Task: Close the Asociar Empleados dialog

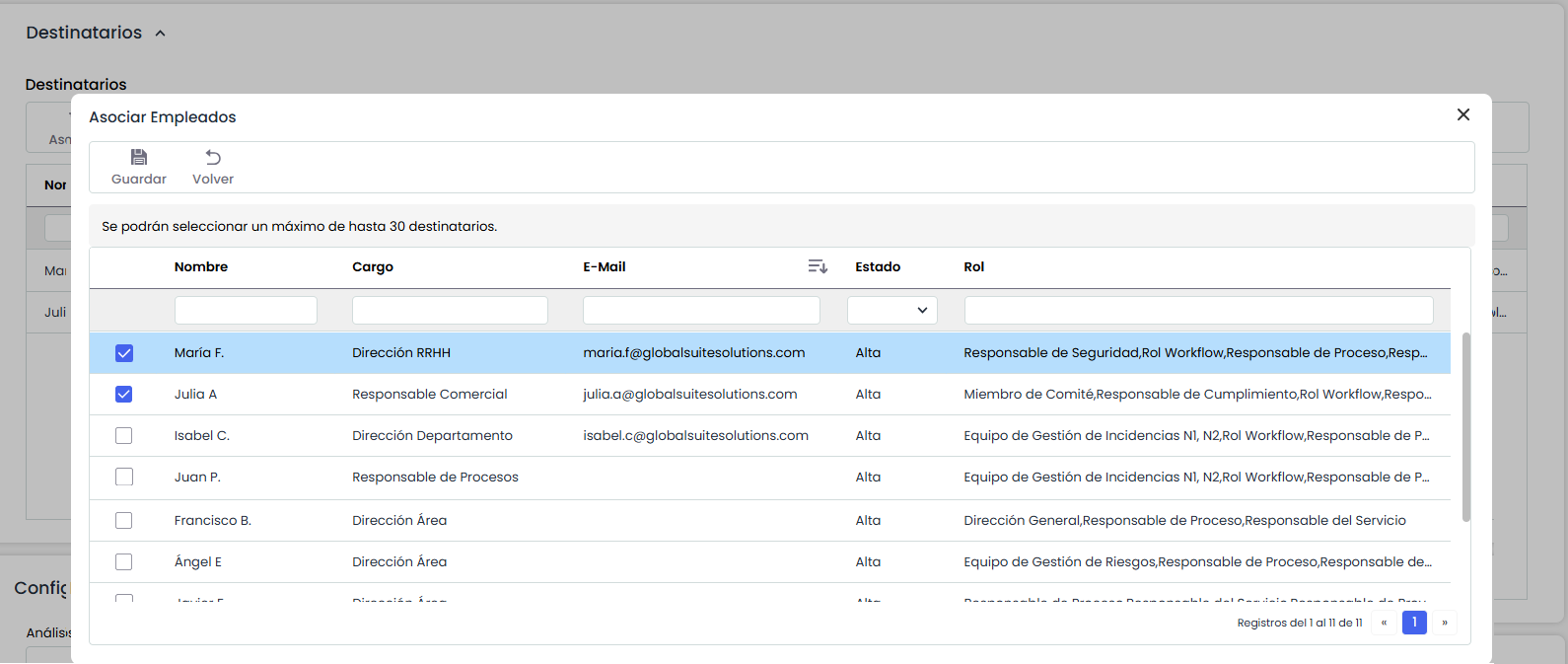Action: click(1463, 115)
